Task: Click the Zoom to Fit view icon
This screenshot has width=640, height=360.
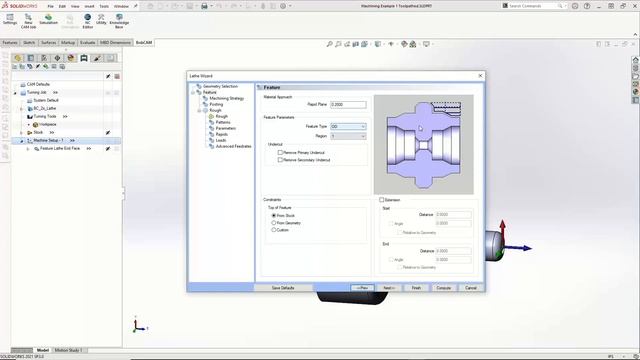Action: tap(329, 44)
